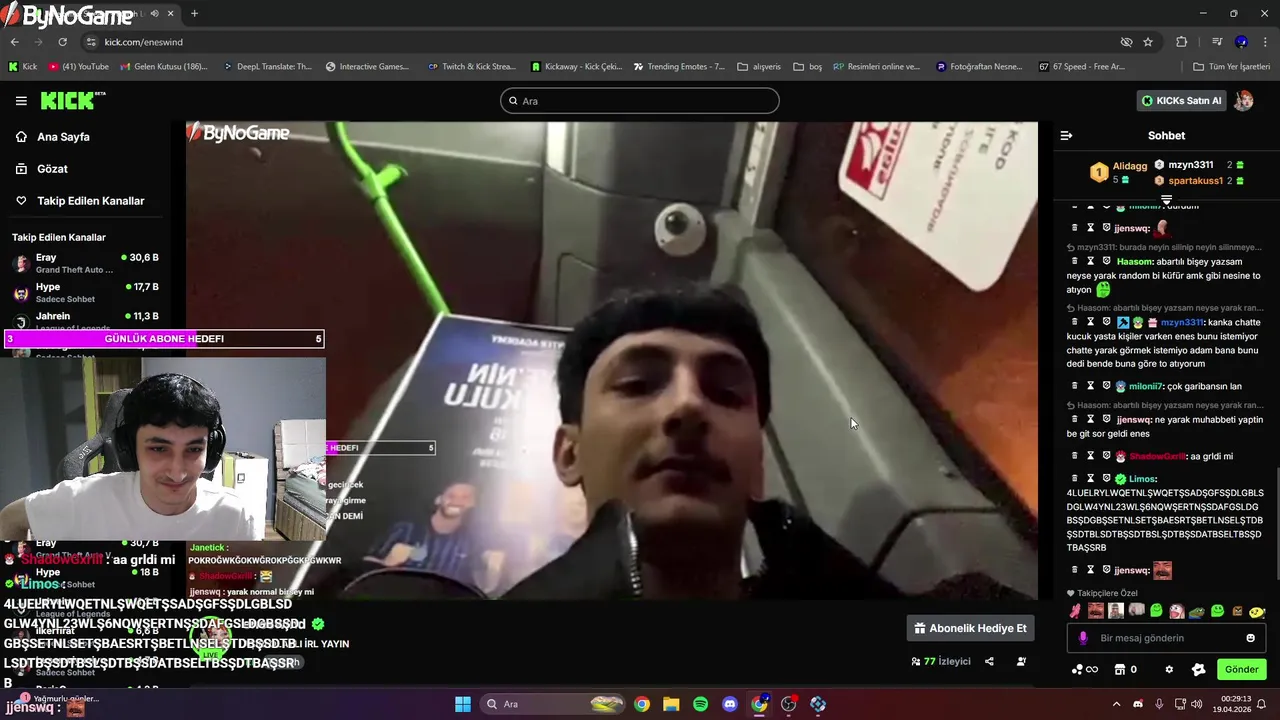Open Eray's channel in followed list
The image size is (1280, 720).
[85, 263]
